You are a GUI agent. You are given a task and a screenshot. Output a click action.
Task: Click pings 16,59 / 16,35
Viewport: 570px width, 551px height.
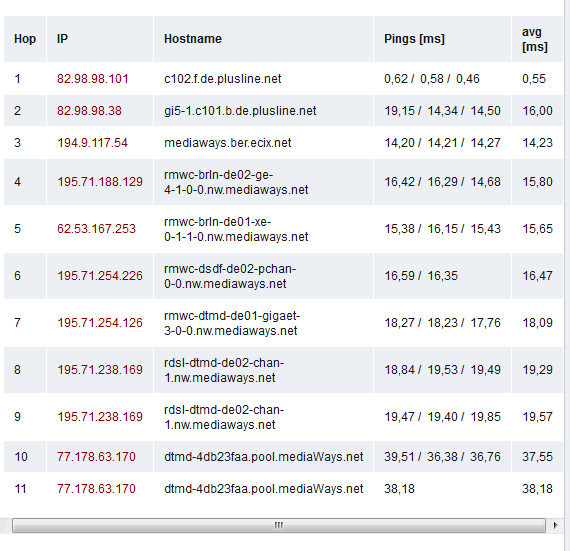421,276
